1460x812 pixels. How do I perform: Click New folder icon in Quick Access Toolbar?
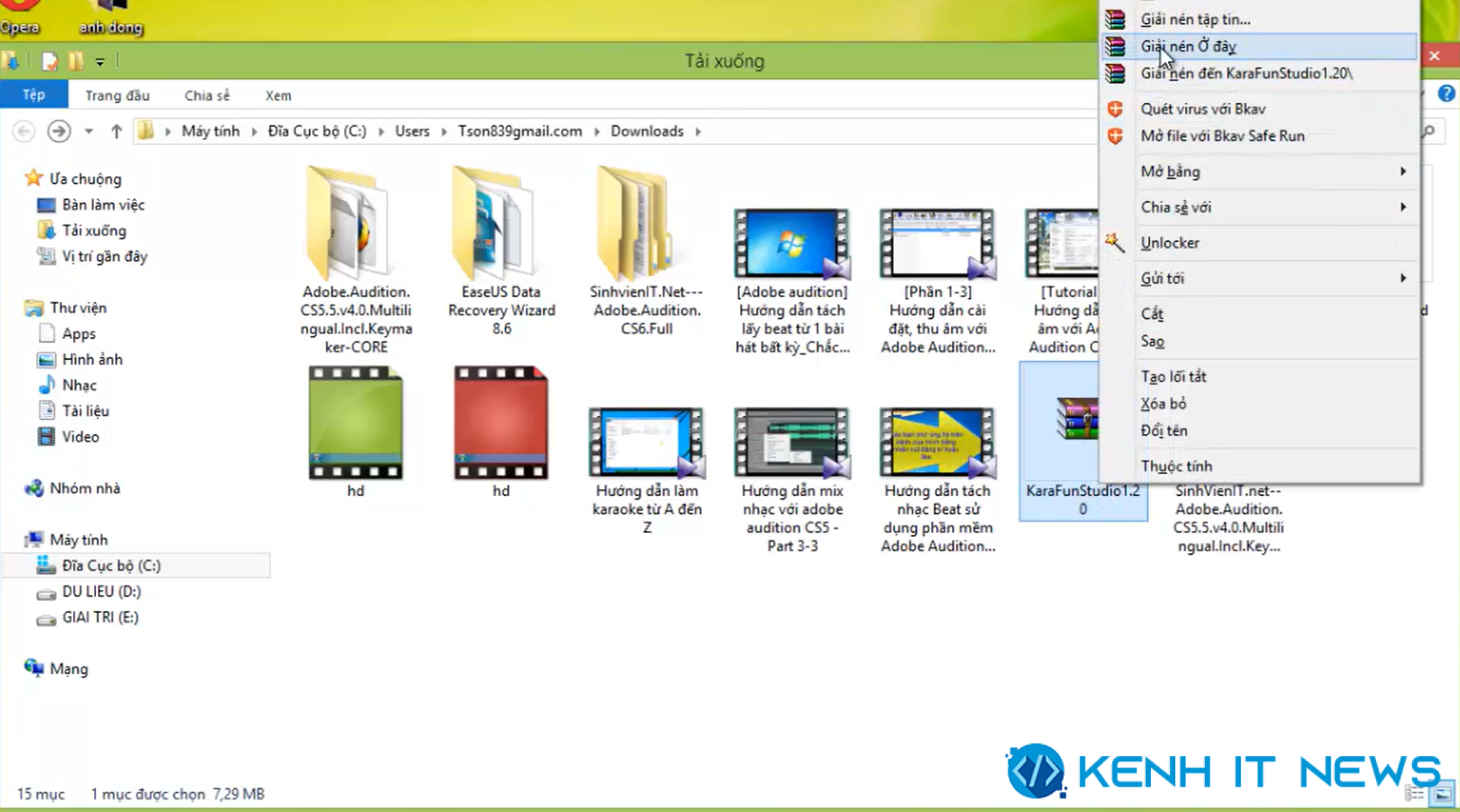[x=77, y=61]
